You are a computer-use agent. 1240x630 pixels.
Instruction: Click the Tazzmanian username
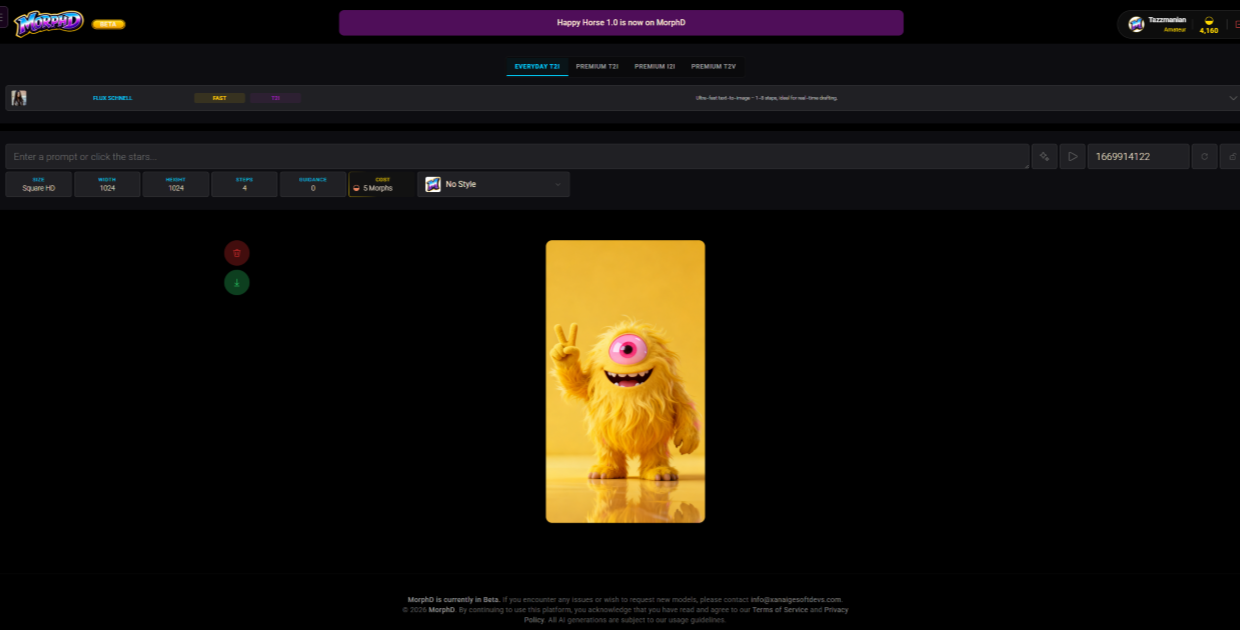[1167, 20]
